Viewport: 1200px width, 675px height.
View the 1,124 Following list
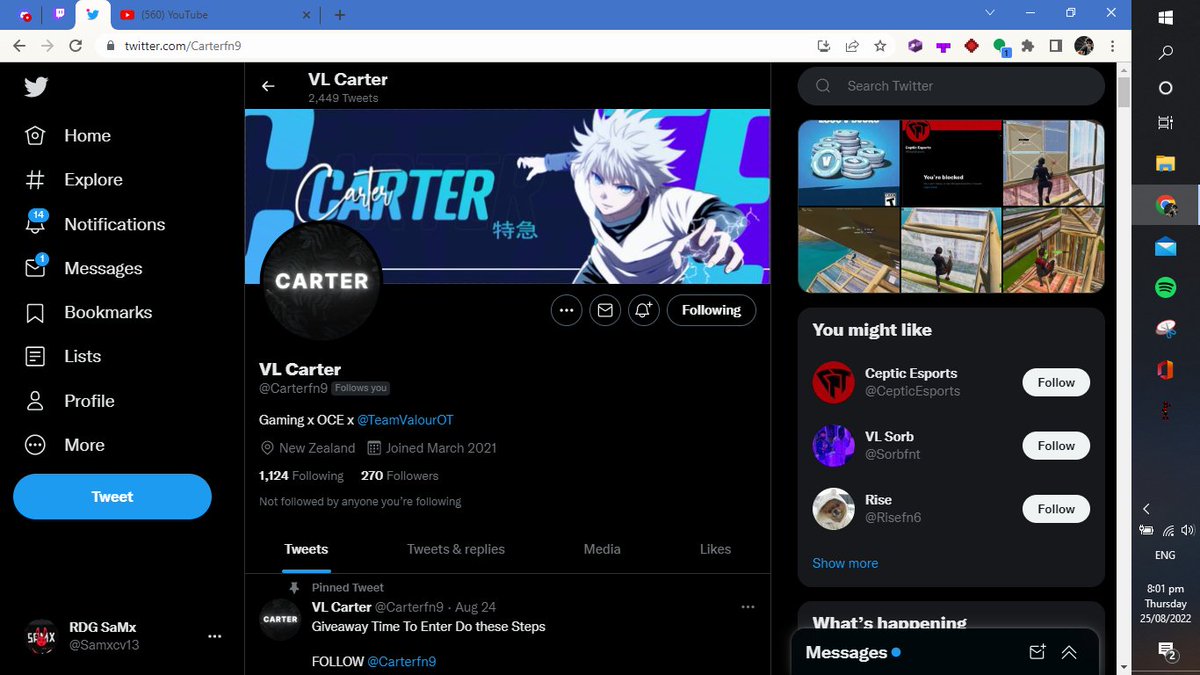click(301, 476)
